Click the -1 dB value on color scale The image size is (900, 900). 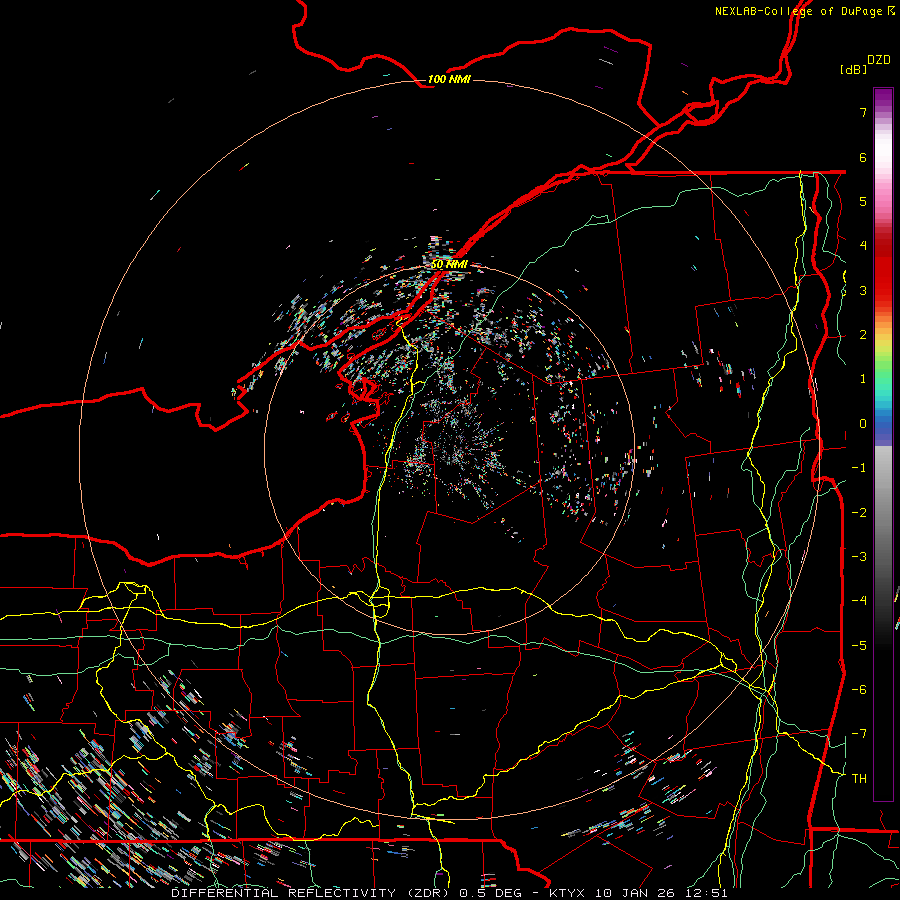click(859, 468)
